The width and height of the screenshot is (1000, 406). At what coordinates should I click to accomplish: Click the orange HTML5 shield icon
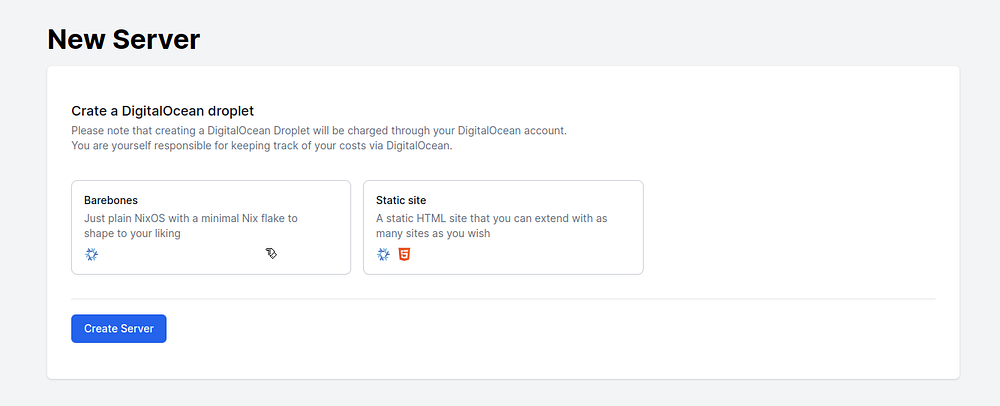coord(404,254)
